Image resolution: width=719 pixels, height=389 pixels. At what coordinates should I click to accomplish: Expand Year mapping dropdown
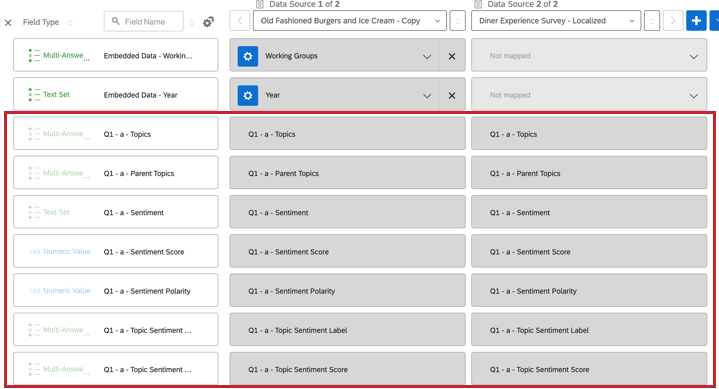(427, 96)
